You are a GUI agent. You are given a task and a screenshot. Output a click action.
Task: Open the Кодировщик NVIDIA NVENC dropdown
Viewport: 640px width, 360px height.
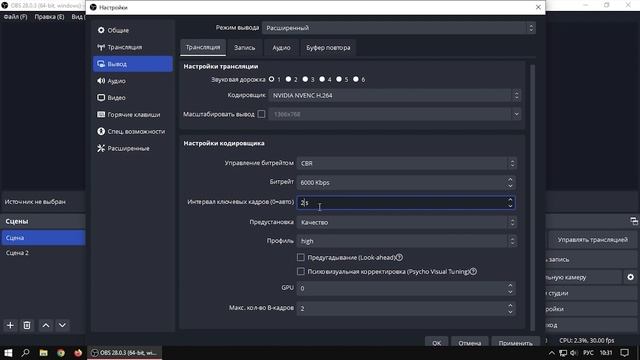pyautogui.click(x=395, y=95)
